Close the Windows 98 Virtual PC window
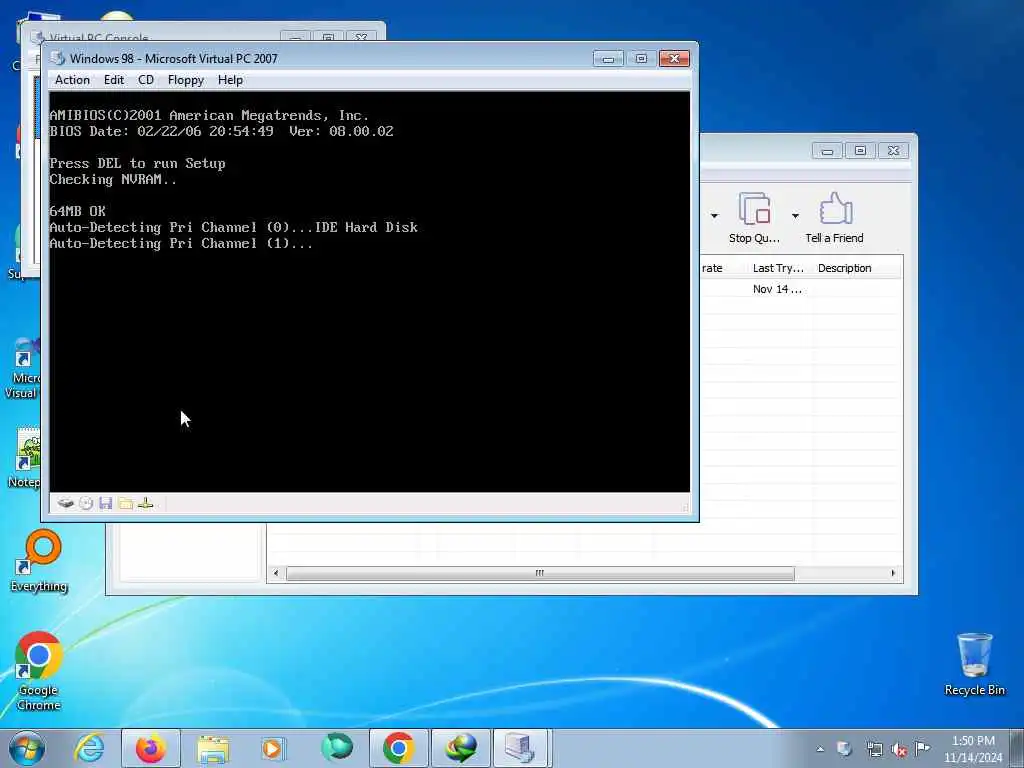The image size is (1024, 768). (x=675, y=59)
